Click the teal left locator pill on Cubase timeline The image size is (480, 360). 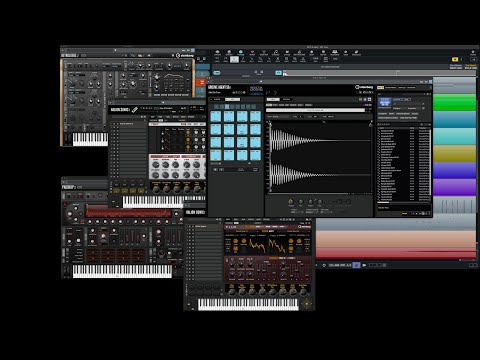click(217, 73)
